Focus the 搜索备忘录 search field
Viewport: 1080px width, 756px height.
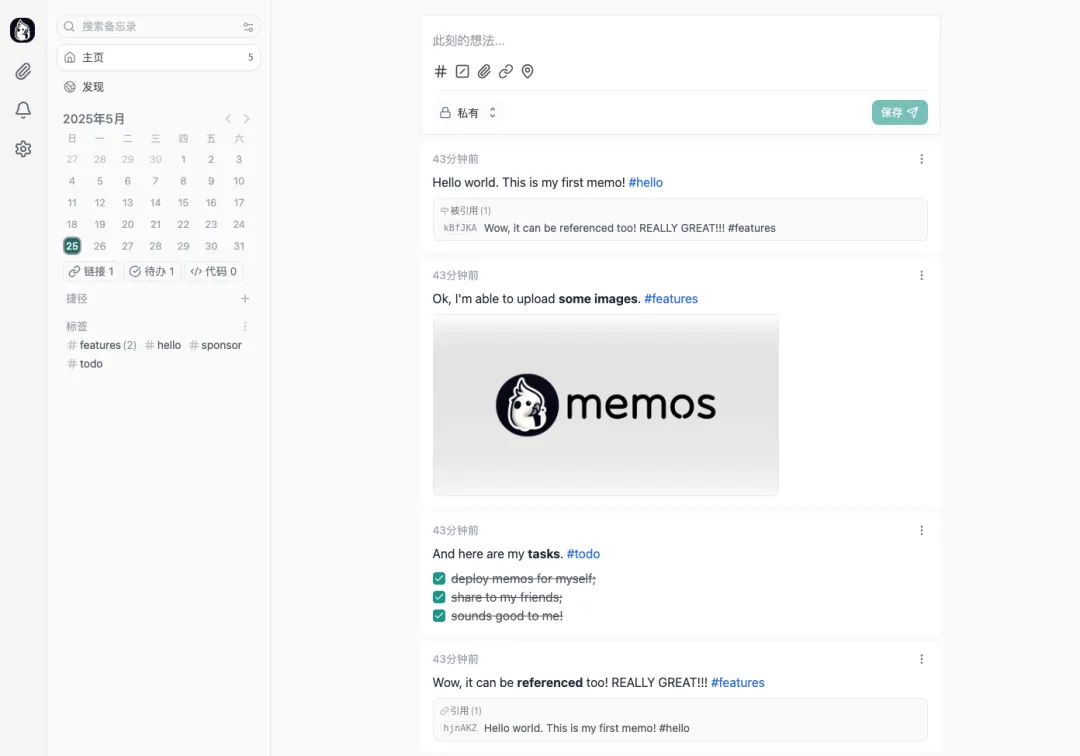(158, 27)
